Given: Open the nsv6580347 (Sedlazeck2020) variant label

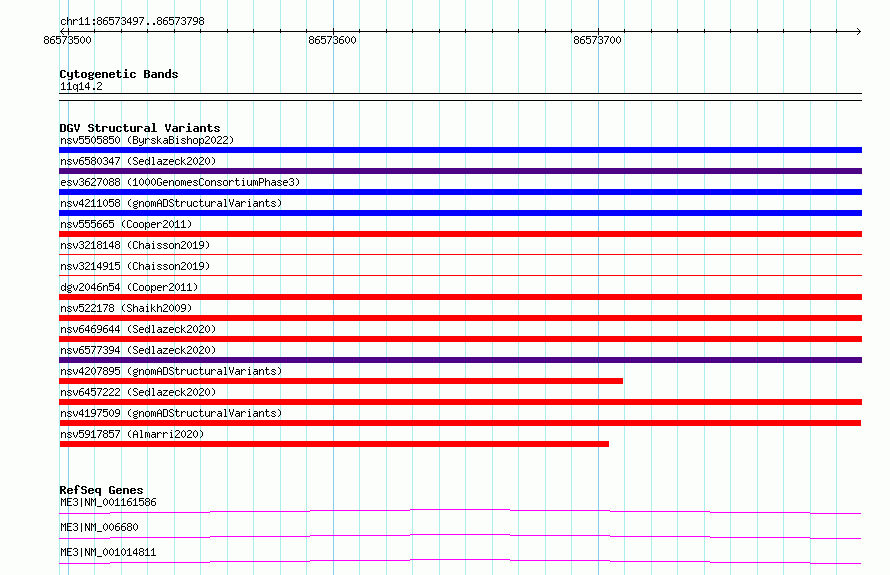Looking at the screenshot, I should 138,161.
